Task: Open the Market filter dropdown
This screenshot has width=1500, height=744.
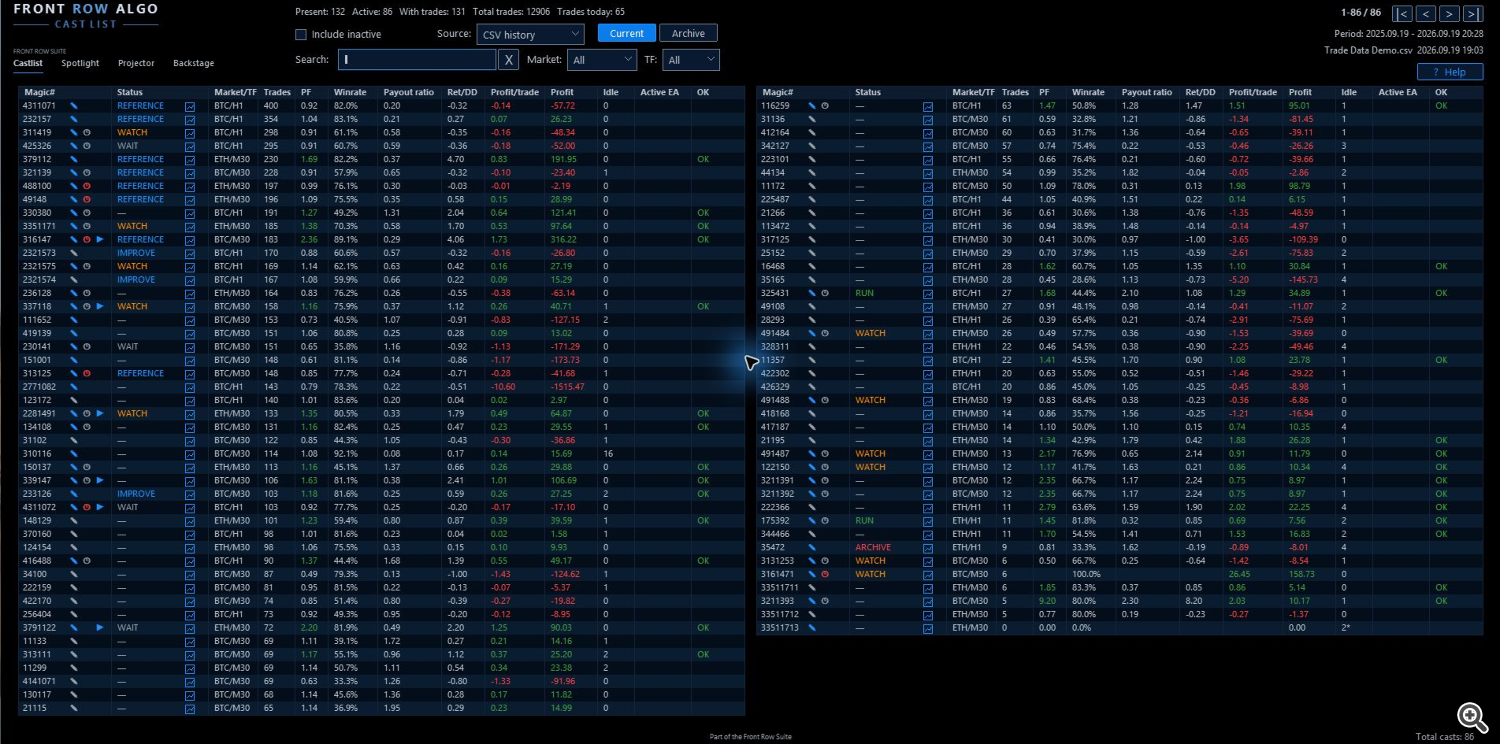Action: [x=602, y=60]
